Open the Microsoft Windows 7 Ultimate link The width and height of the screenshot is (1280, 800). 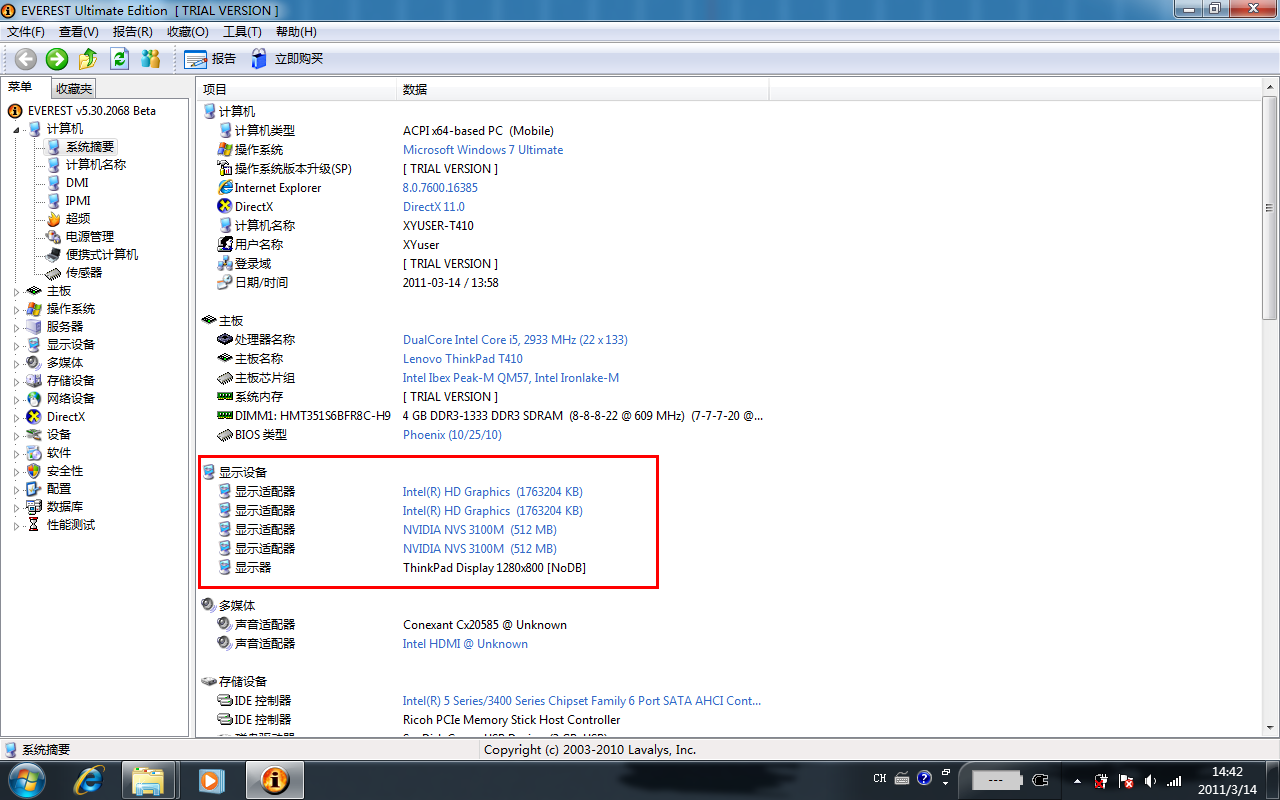pos(483,150)
